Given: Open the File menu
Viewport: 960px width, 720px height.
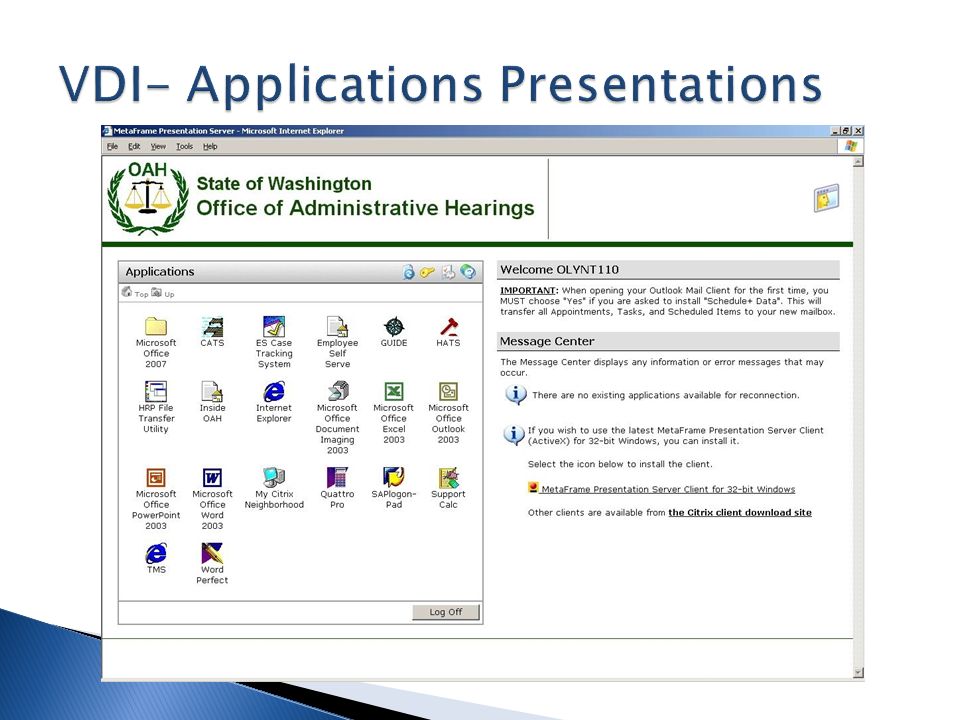Looking at the screenshot, I should tap(112, 146).
